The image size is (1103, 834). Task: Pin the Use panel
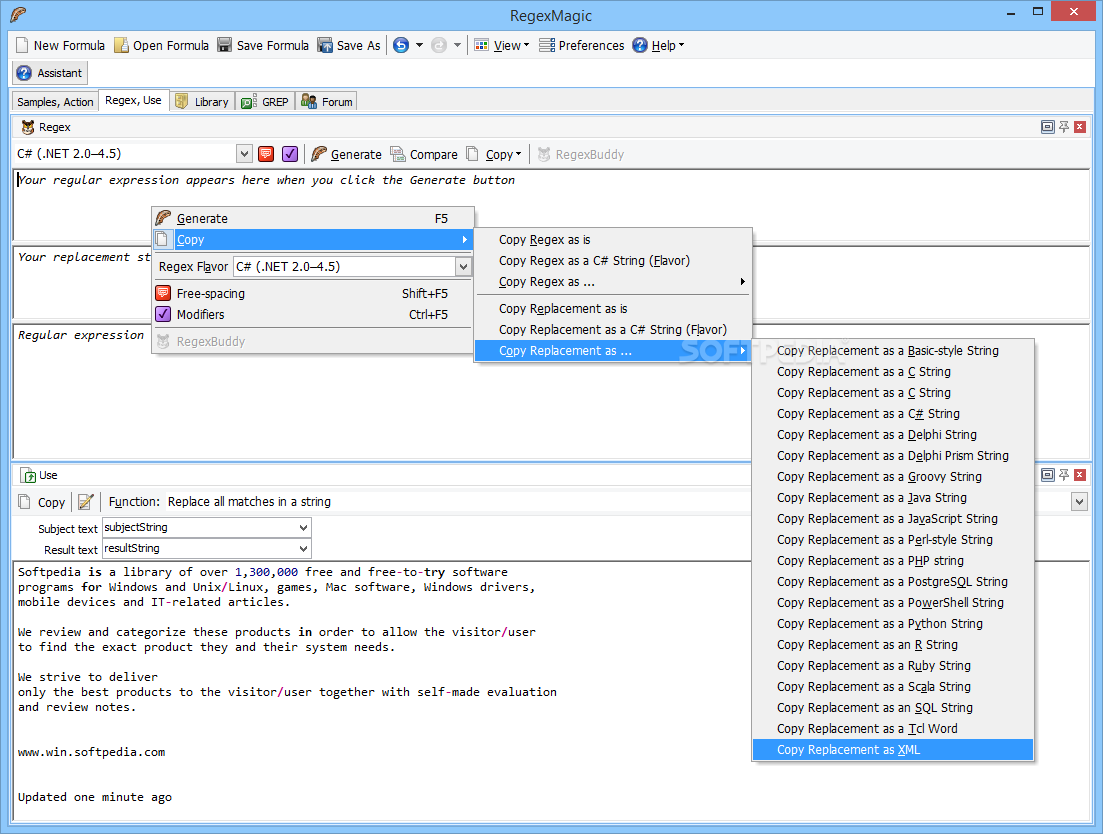(1064, 475)
